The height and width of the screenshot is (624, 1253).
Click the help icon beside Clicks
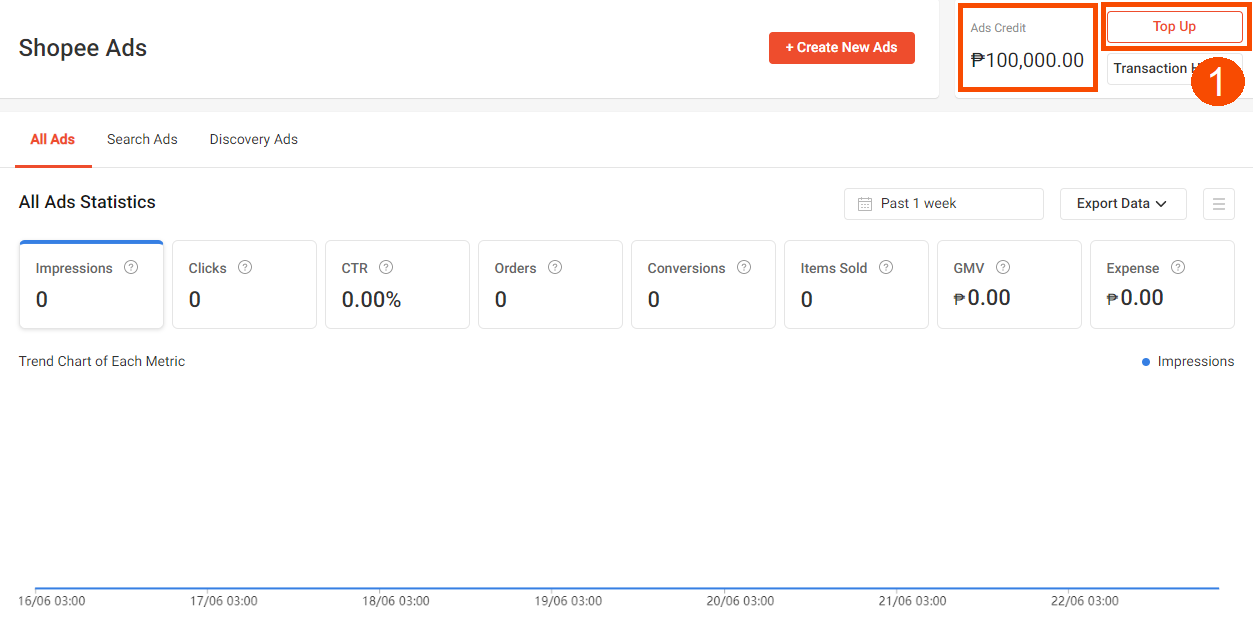click(245, 268)
